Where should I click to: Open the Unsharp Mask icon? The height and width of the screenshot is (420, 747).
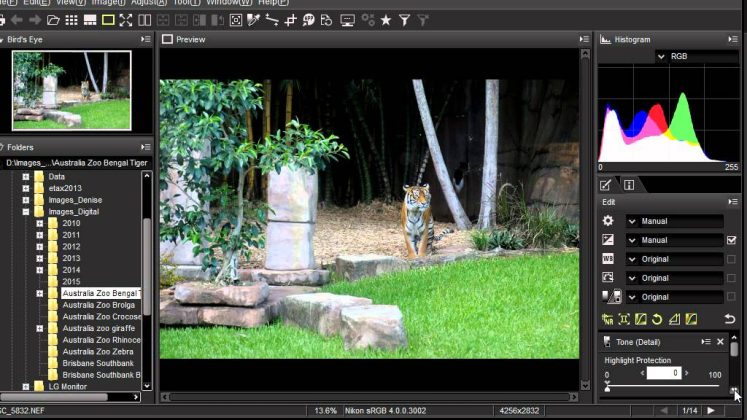coord(691,319)
